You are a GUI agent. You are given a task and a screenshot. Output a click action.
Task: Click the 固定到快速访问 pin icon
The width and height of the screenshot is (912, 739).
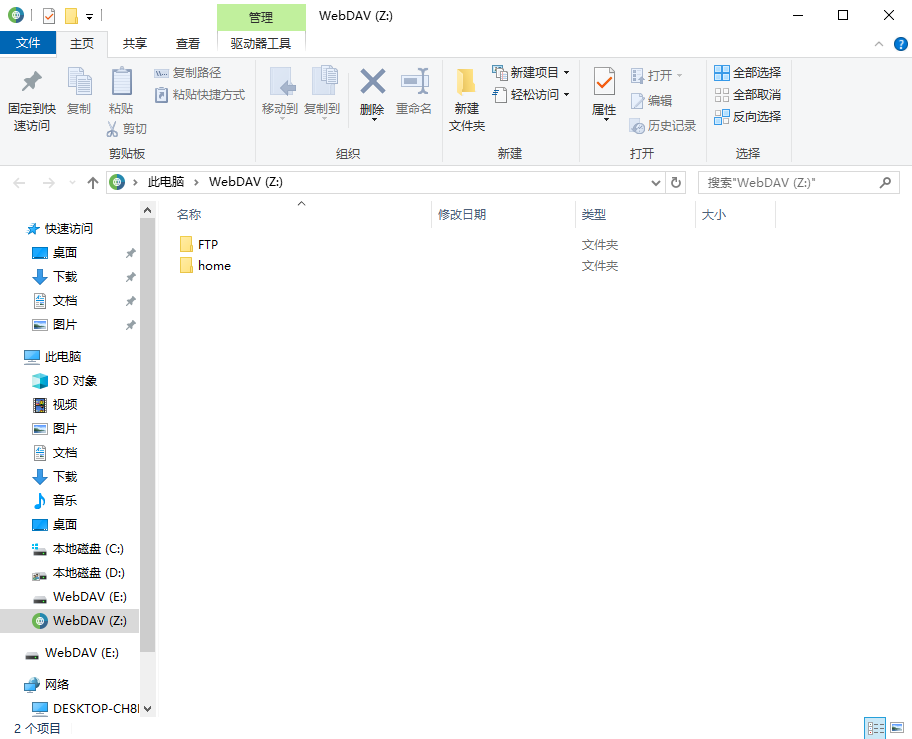click(x=32, y=82)
